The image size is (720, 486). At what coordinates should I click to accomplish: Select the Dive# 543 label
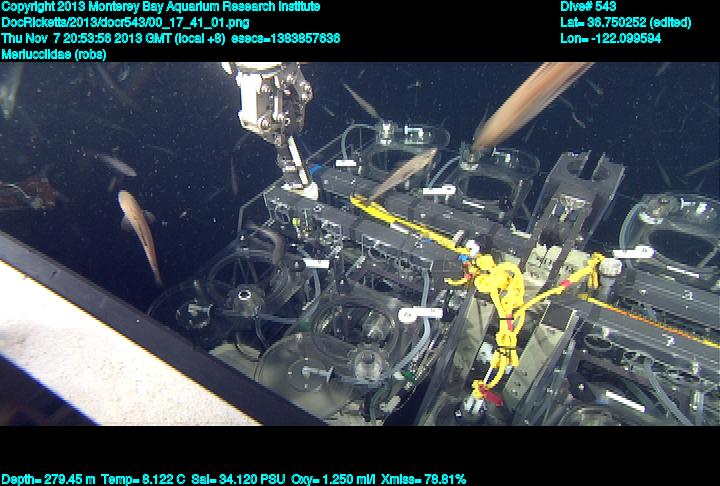tap(588, 7)
